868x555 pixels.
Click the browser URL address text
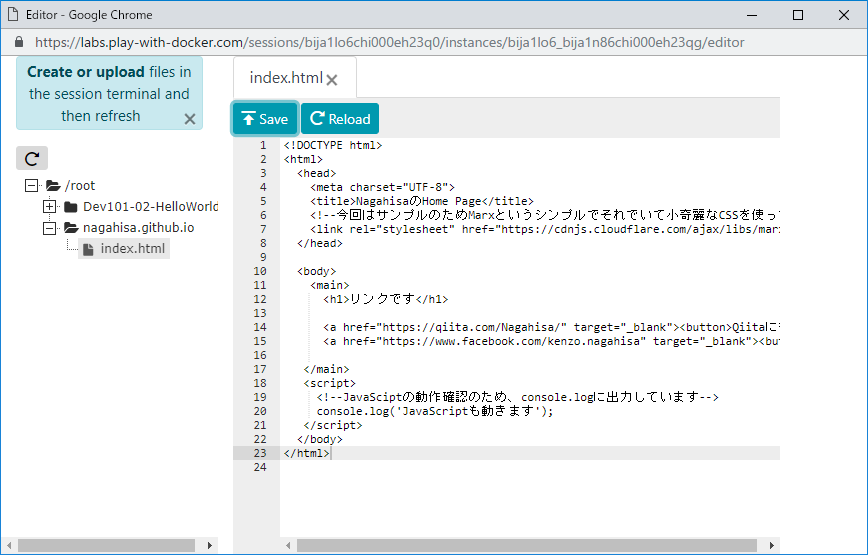(x=390, y=43)
